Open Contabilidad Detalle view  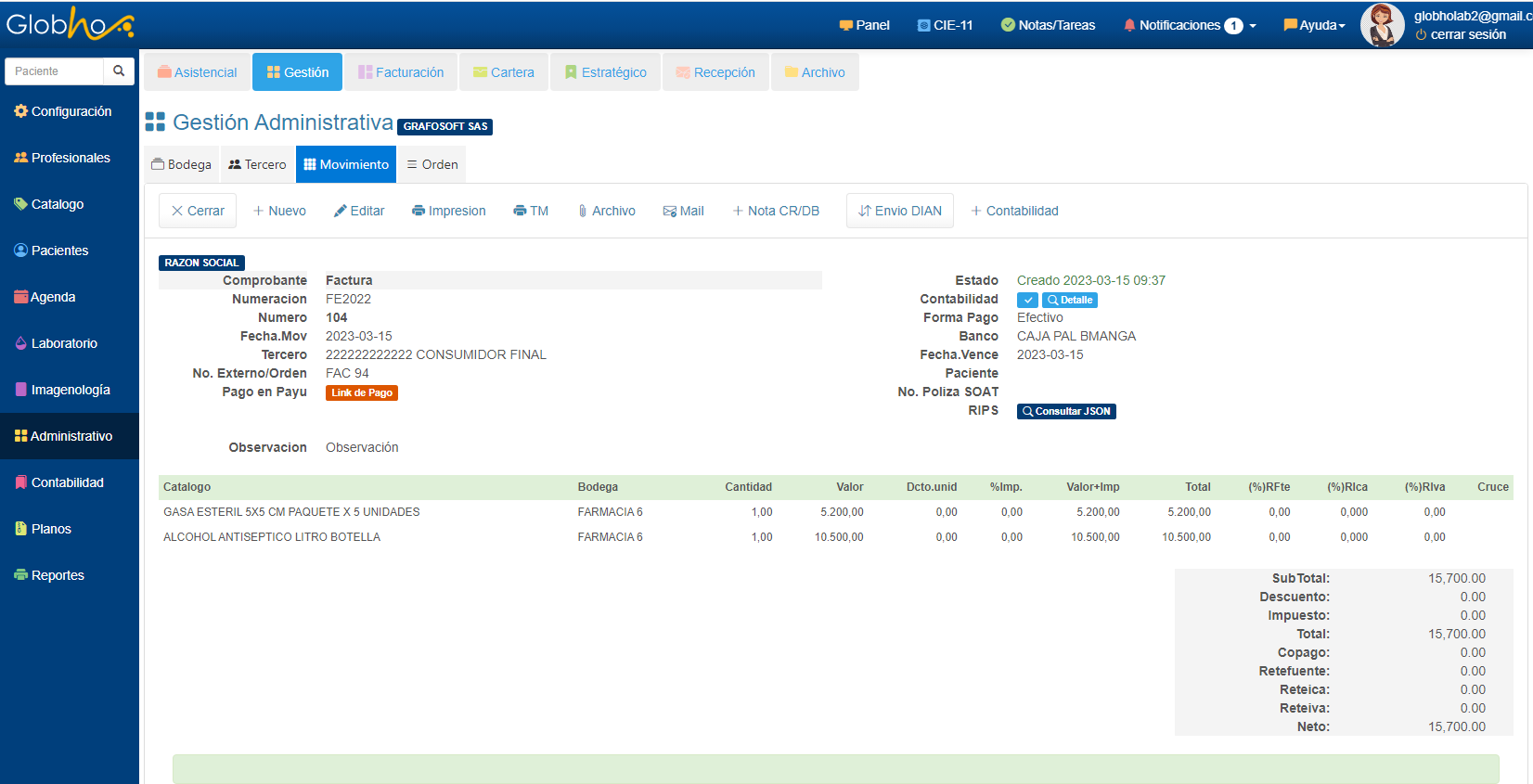point(1070,300)
